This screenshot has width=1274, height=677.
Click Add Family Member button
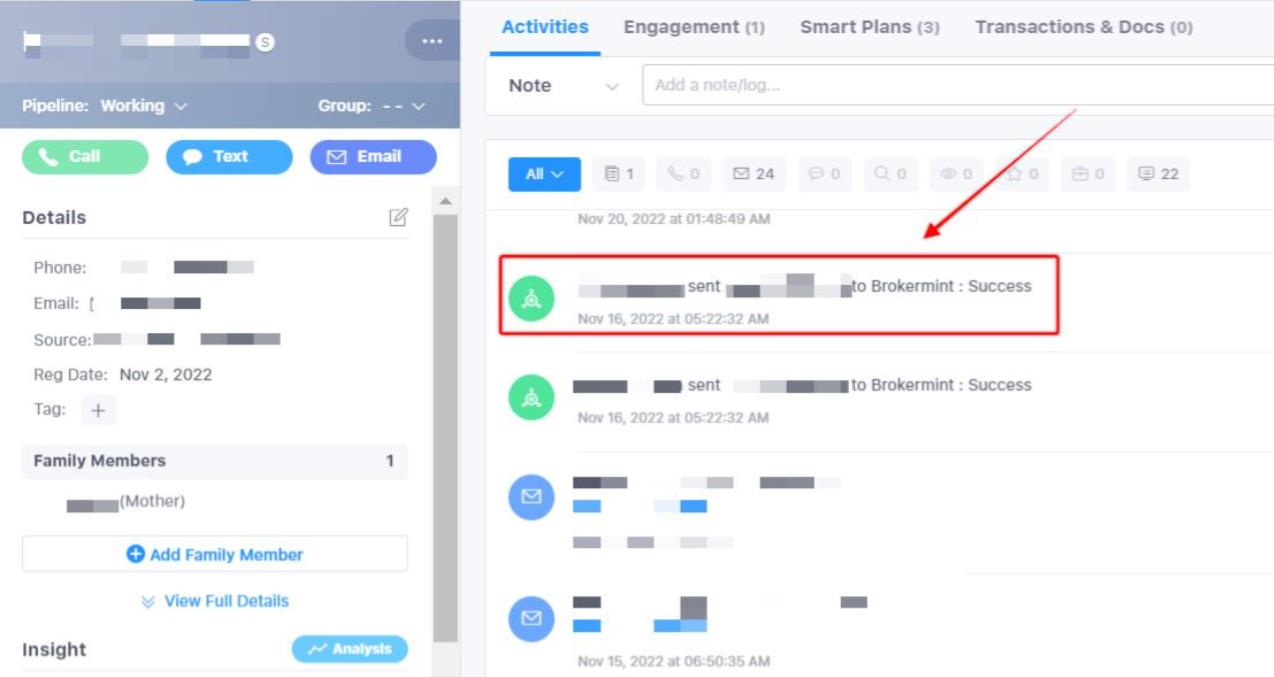(x=215, y=554)
